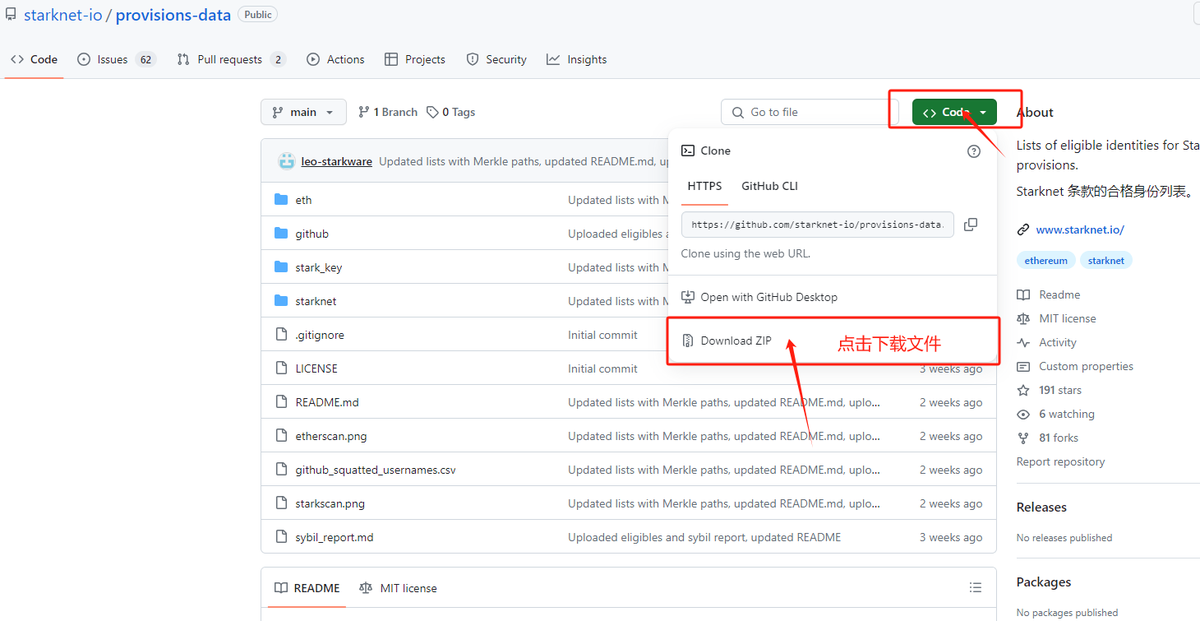This screenshot has width=1200, height=621.
Task: Open the Projects tab
Action: pos(415,59)
